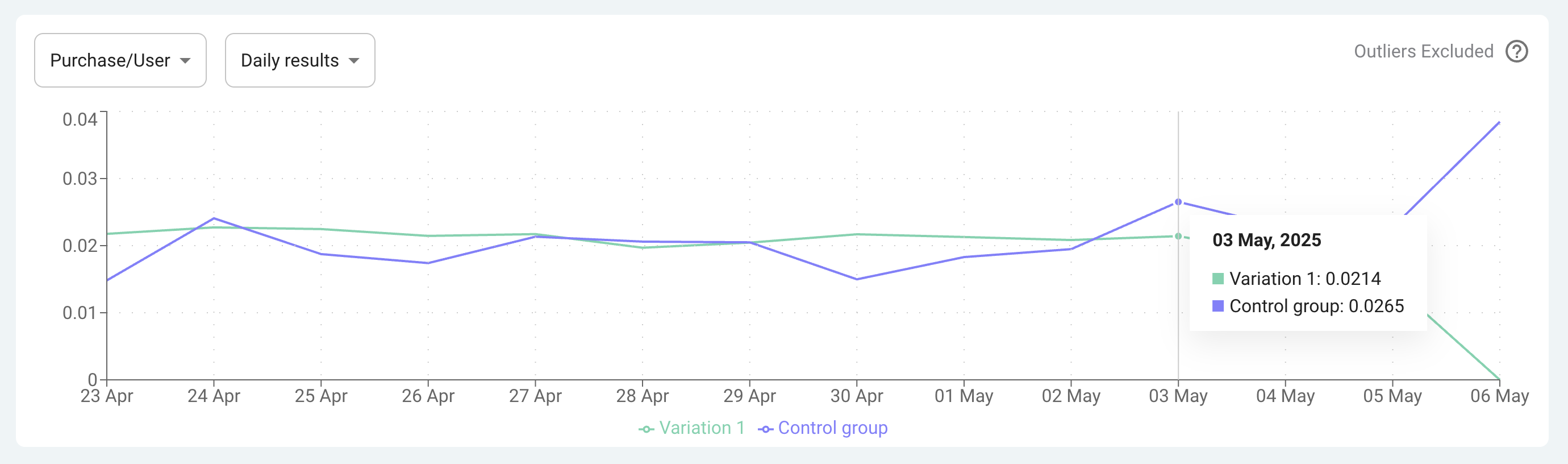Image resolution: width=1568 pixels, height=464 pixels.
Task: Click the Variation 1 legend marker icon
Action: point(646,429)
